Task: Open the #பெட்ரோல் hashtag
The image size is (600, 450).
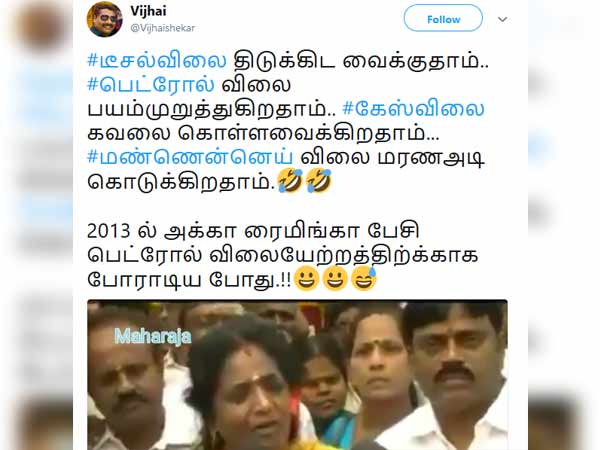Action: pos(151,85)
